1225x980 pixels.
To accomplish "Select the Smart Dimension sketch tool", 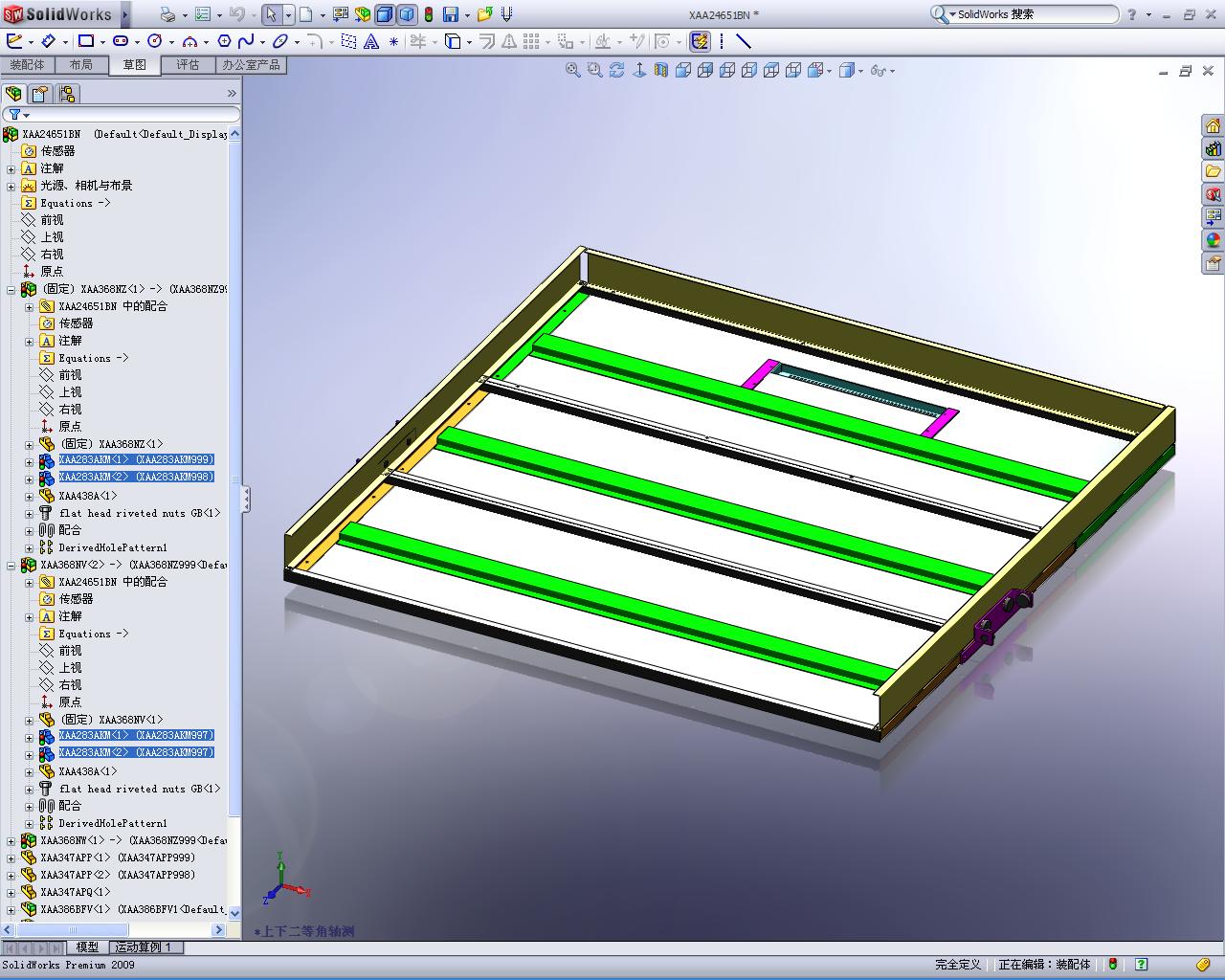I will point(48,41).
